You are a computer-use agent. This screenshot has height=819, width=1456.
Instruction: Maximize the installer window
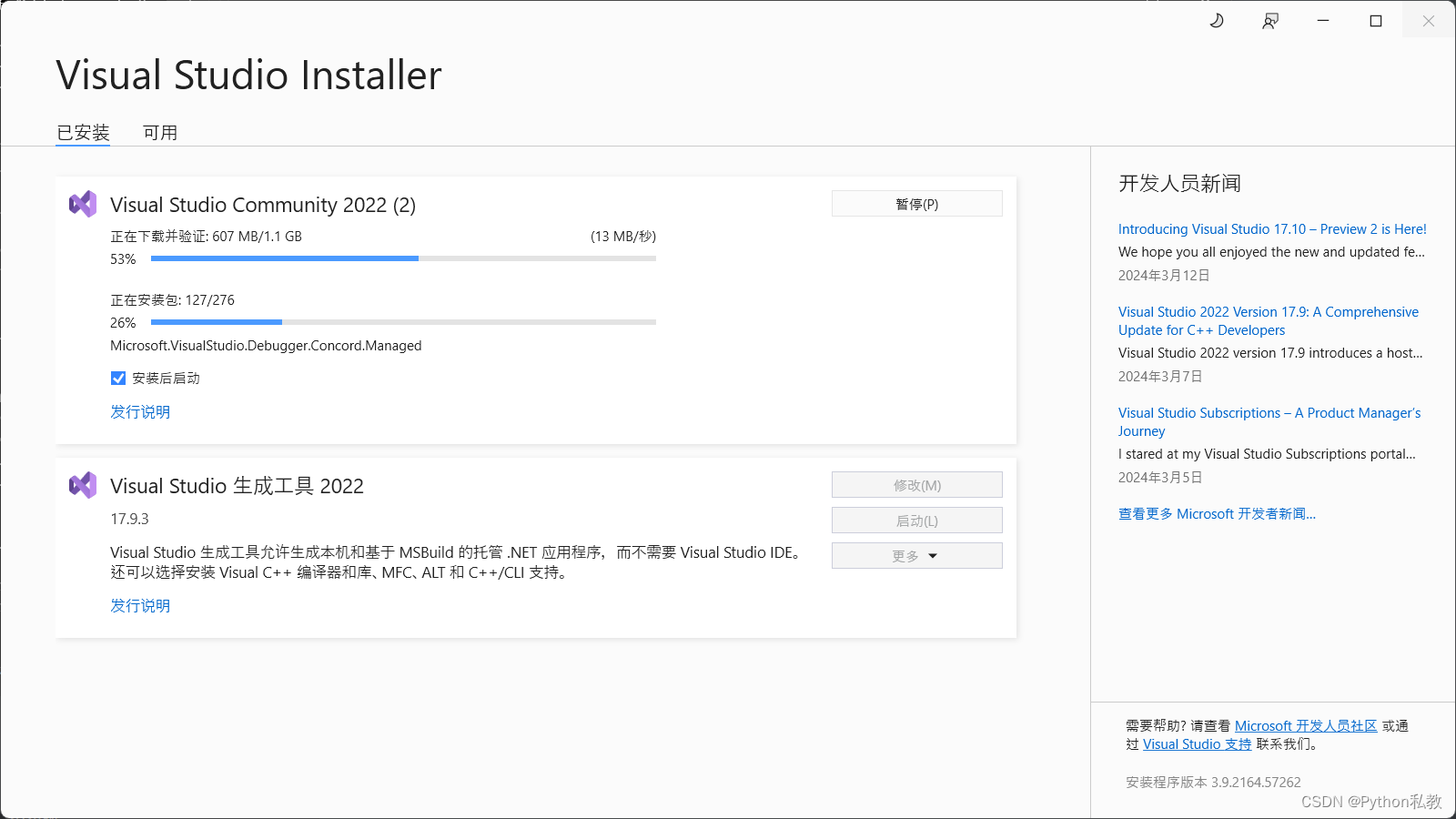pos(1376,21)
